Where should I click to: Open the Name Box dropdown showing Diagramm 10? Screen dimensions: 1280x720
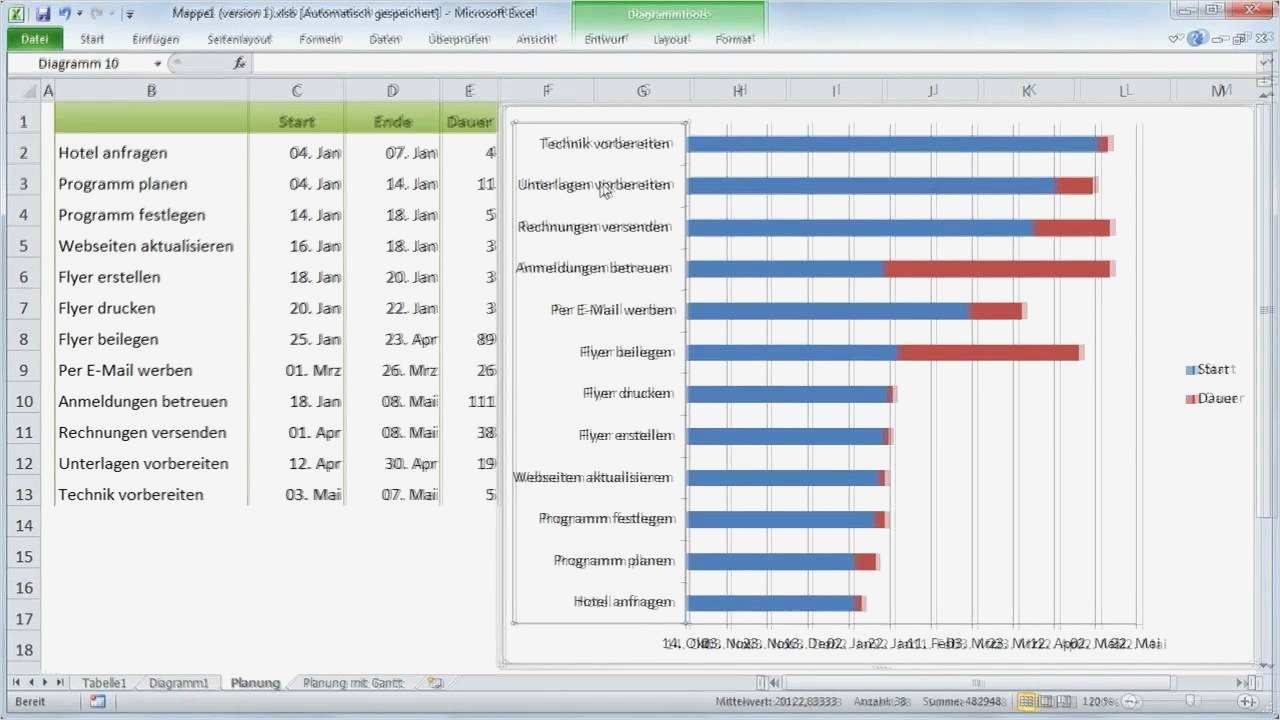(156, 63)
